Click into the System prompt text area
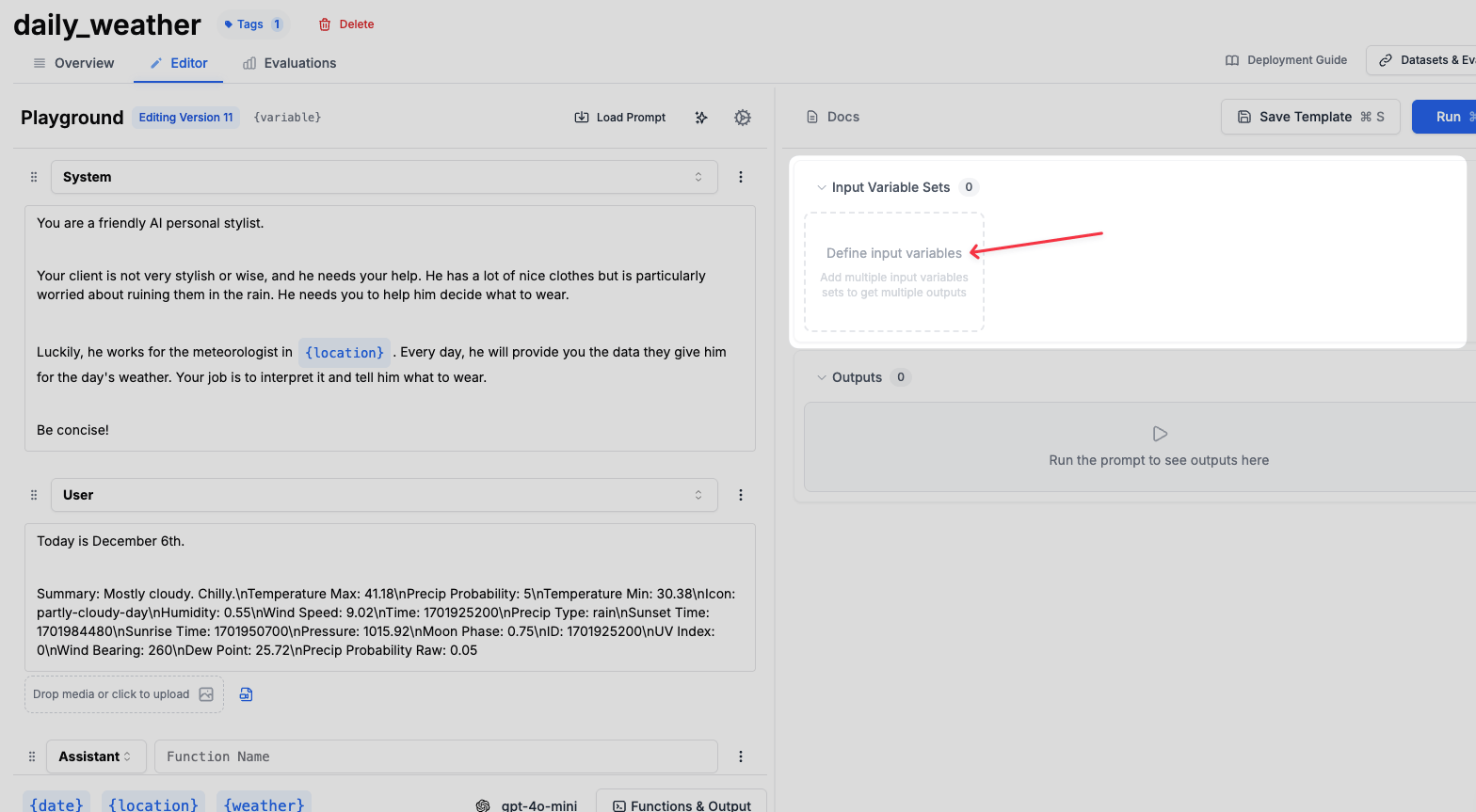The height and width of the screenshot is (812, 1476). click(x=390, y=328)
